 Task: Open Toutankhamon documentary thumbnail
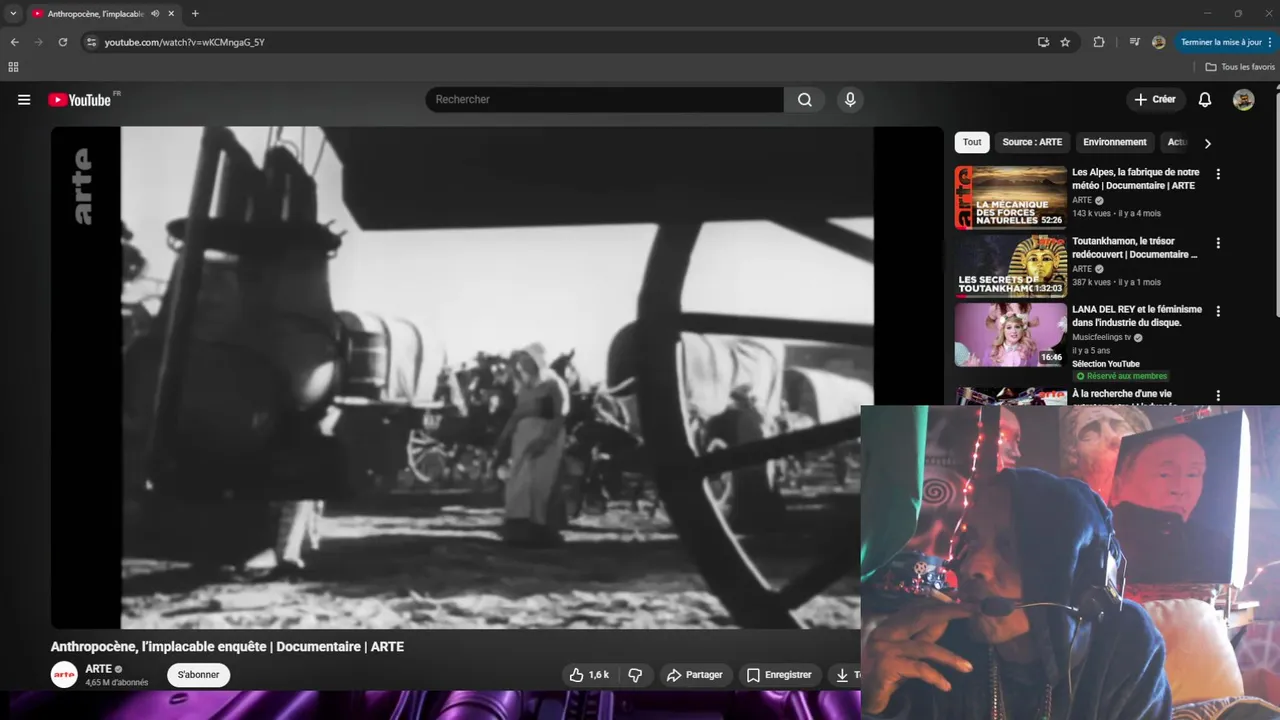tap(1010, 266)
